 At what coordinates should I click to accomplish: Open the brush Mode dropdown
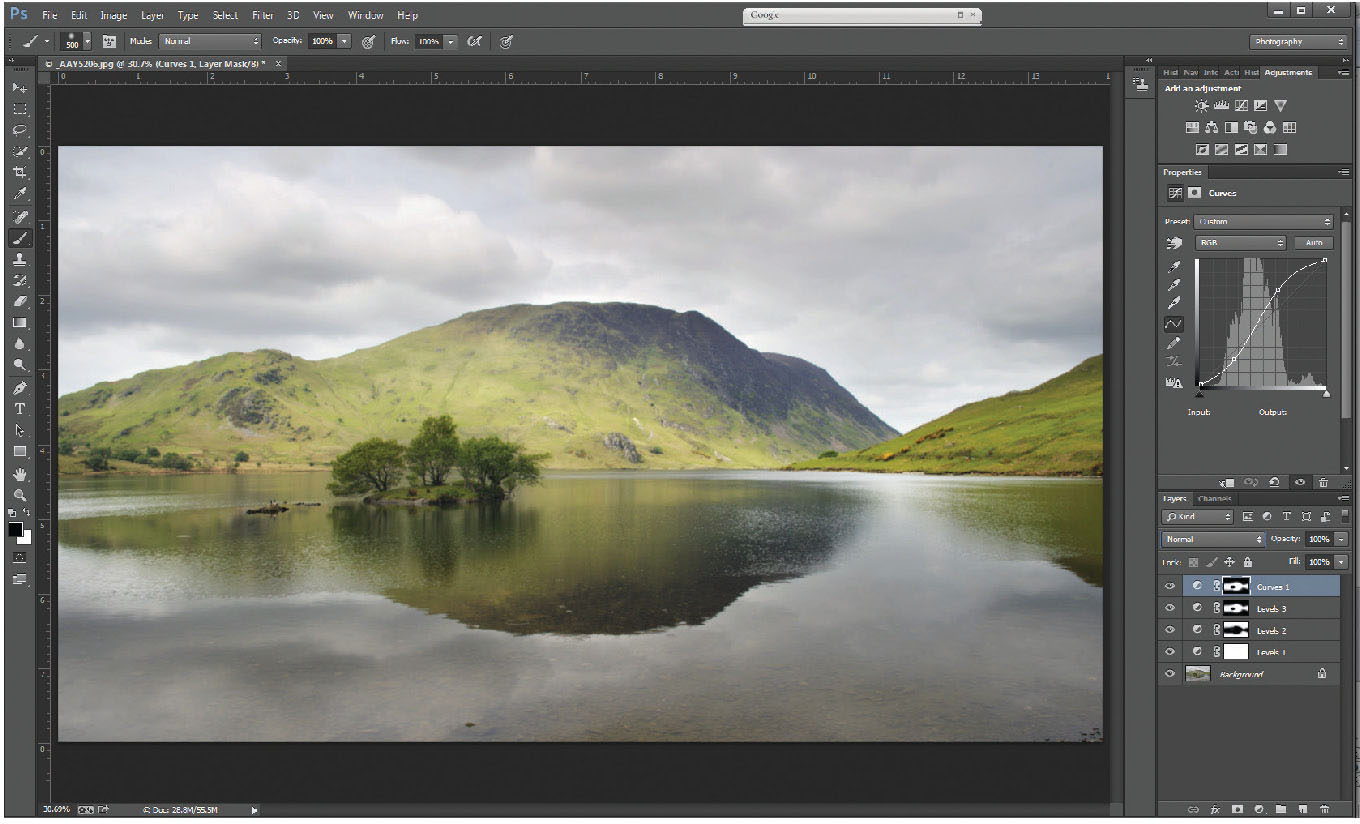(x=209, y=42)
